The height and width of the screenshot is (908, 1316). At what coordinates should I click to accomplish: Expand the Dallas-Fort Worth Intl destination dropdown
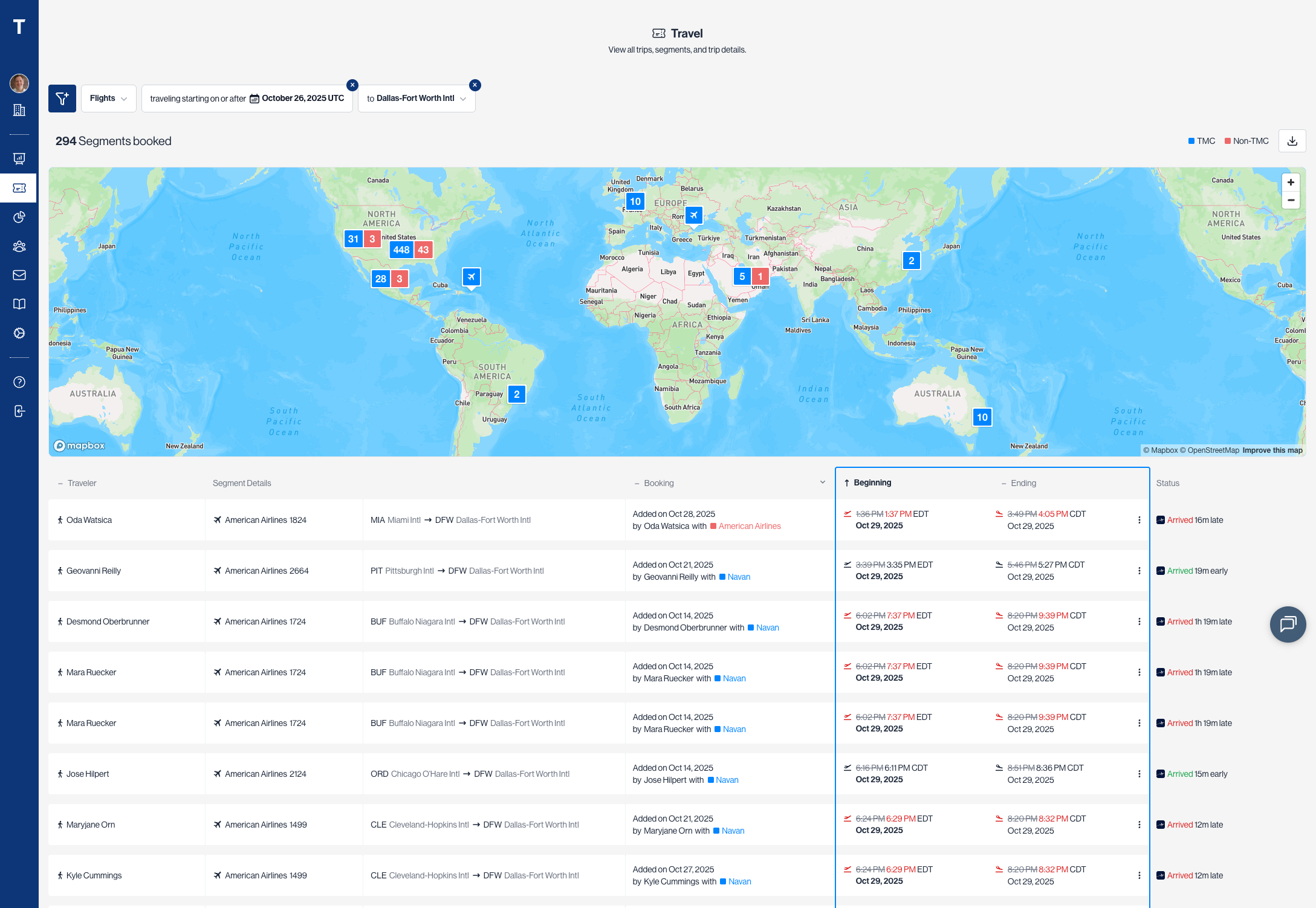pos(463,98)
